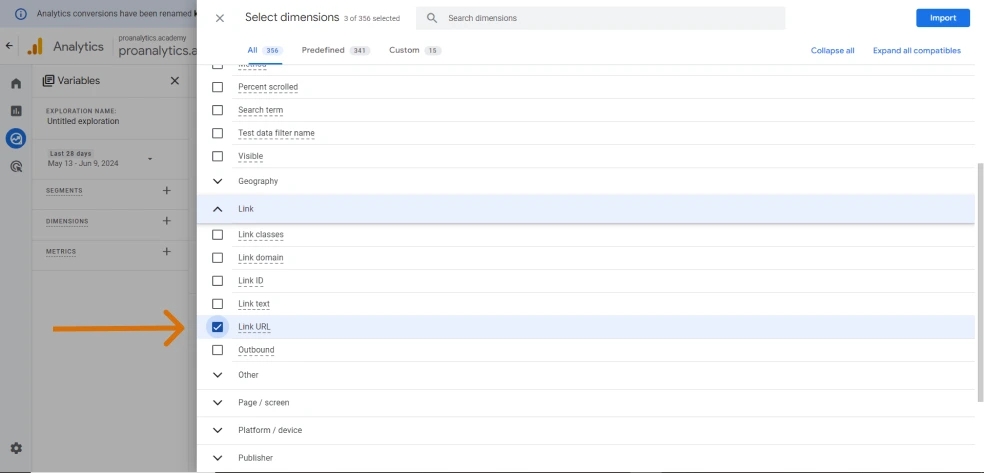Click the Link ID label text
The width and height of the screenshot is (984, 473).
coord(250,280)
